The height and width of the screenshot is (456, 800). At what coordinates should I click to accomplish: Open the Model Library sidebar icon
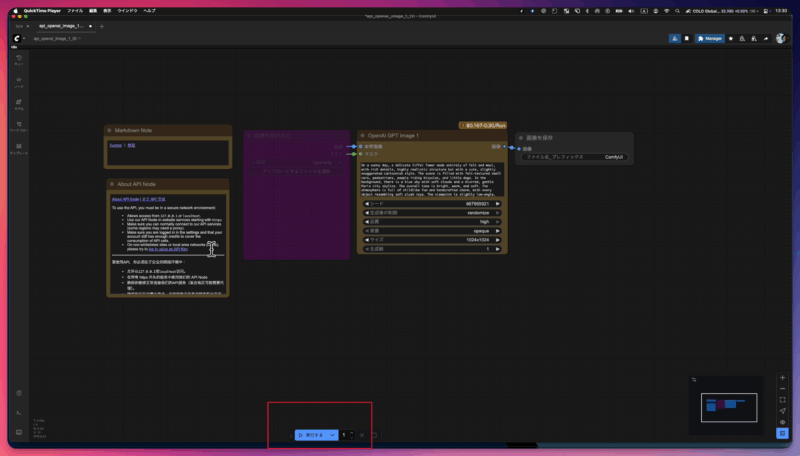19,103
